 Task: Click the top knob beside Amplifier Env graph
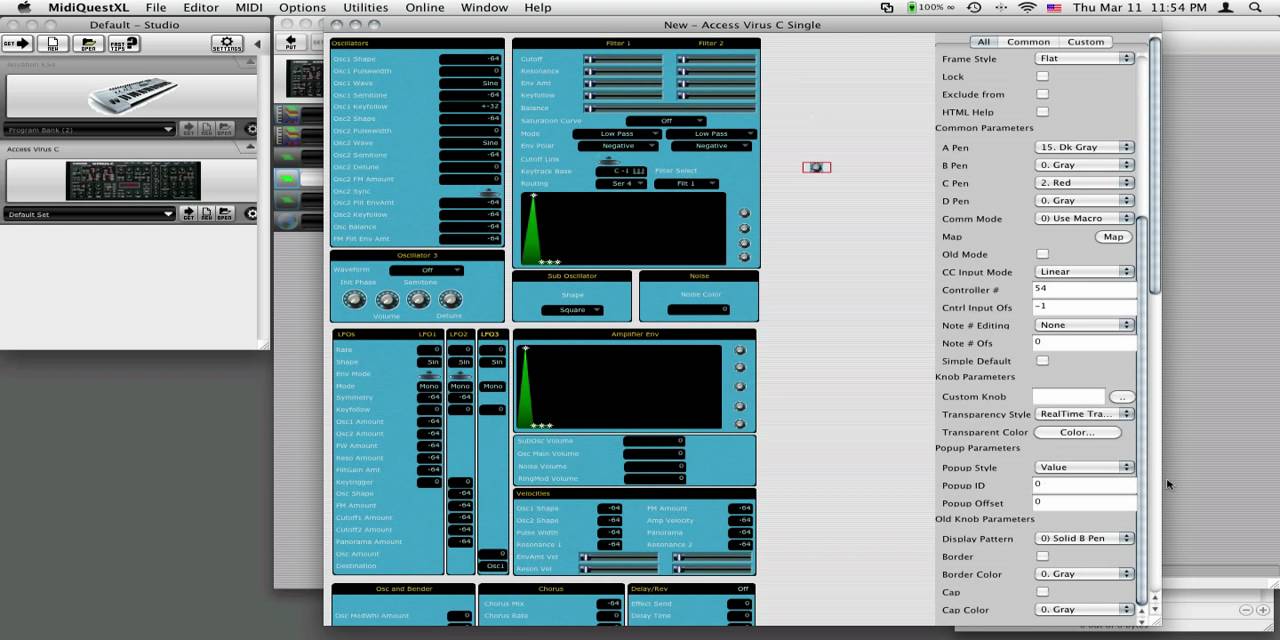tap(740, 350)
